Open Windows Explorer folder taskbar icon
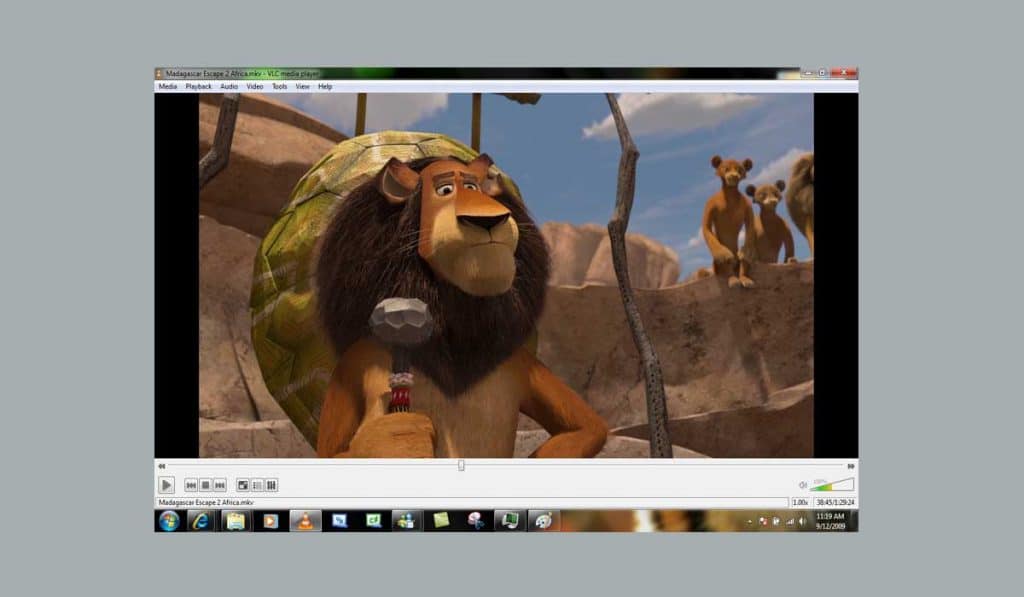The image size is (1024, 597). (235, 521)
